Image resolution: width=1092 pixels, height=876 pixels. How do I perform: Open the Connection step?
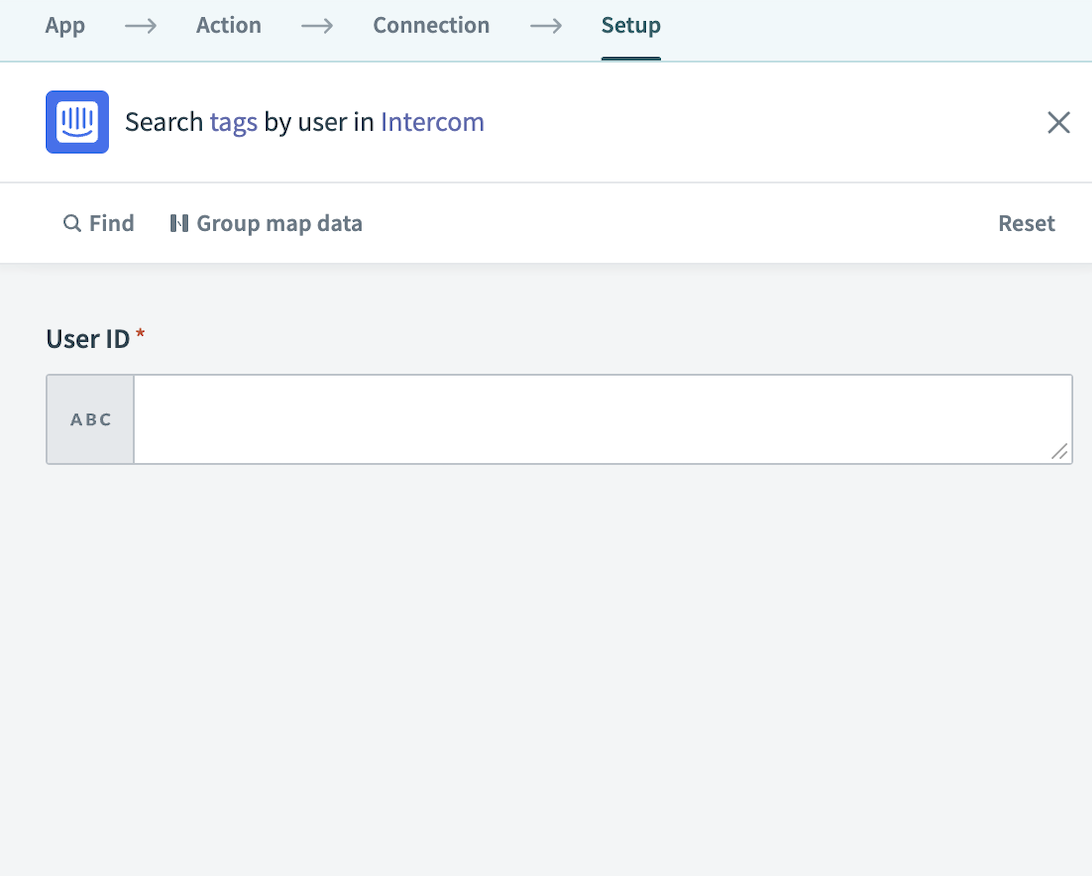pyautogui.click(x=431, y=26)
